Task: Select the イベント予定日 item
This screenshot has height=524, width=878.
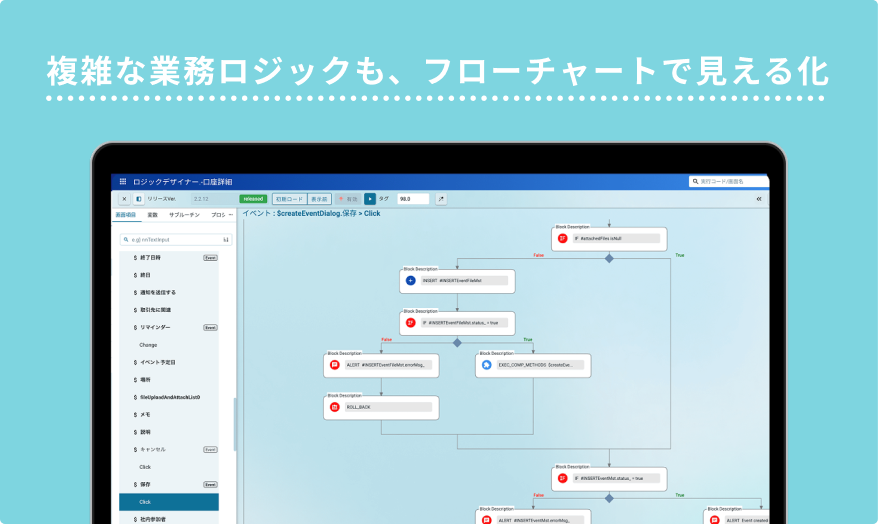Action: pyautogui.click(x=158, y=362)
